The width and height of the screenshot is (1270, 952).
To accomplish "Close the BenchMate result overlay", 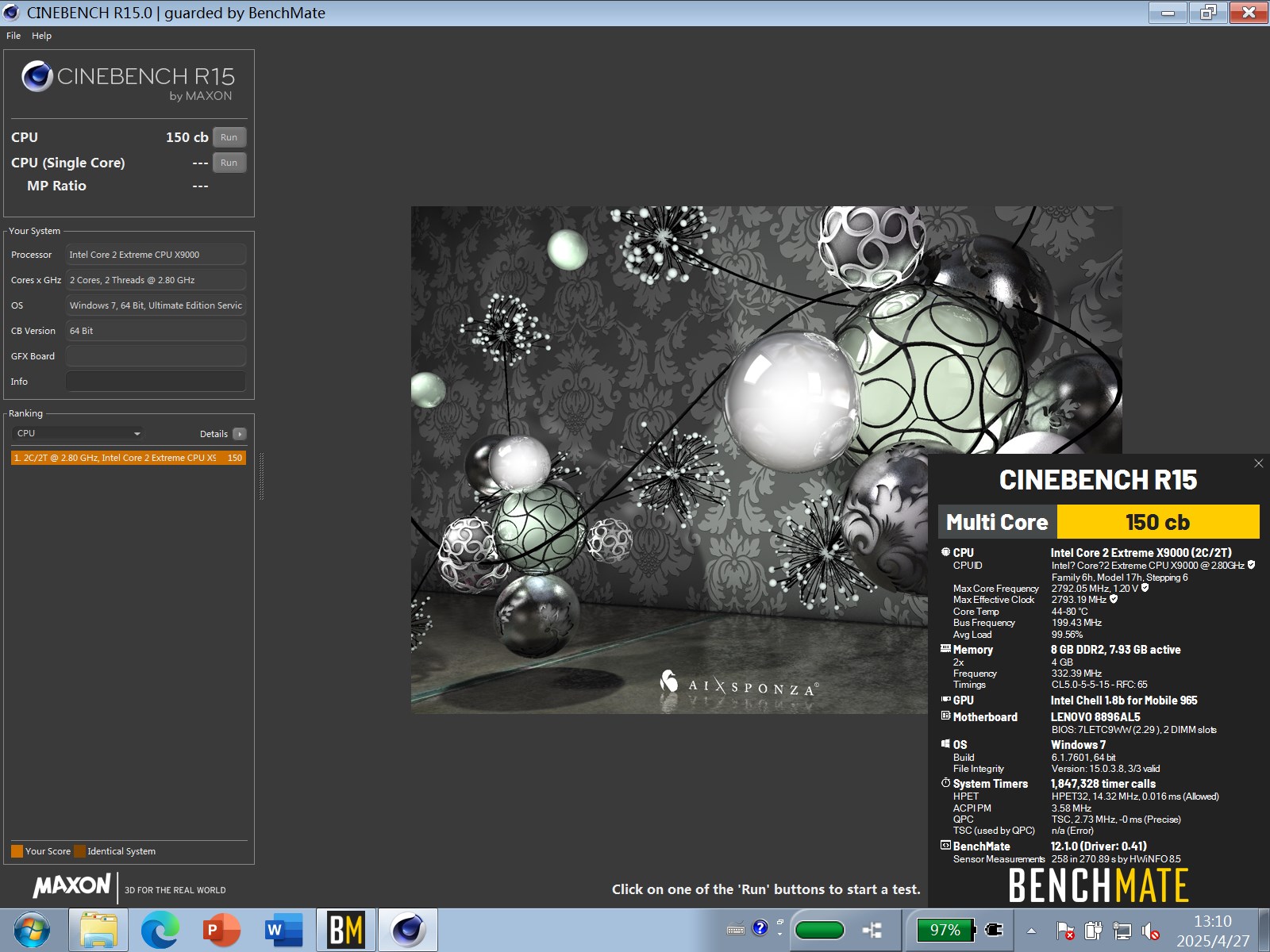I will [x=1258, y=463].
